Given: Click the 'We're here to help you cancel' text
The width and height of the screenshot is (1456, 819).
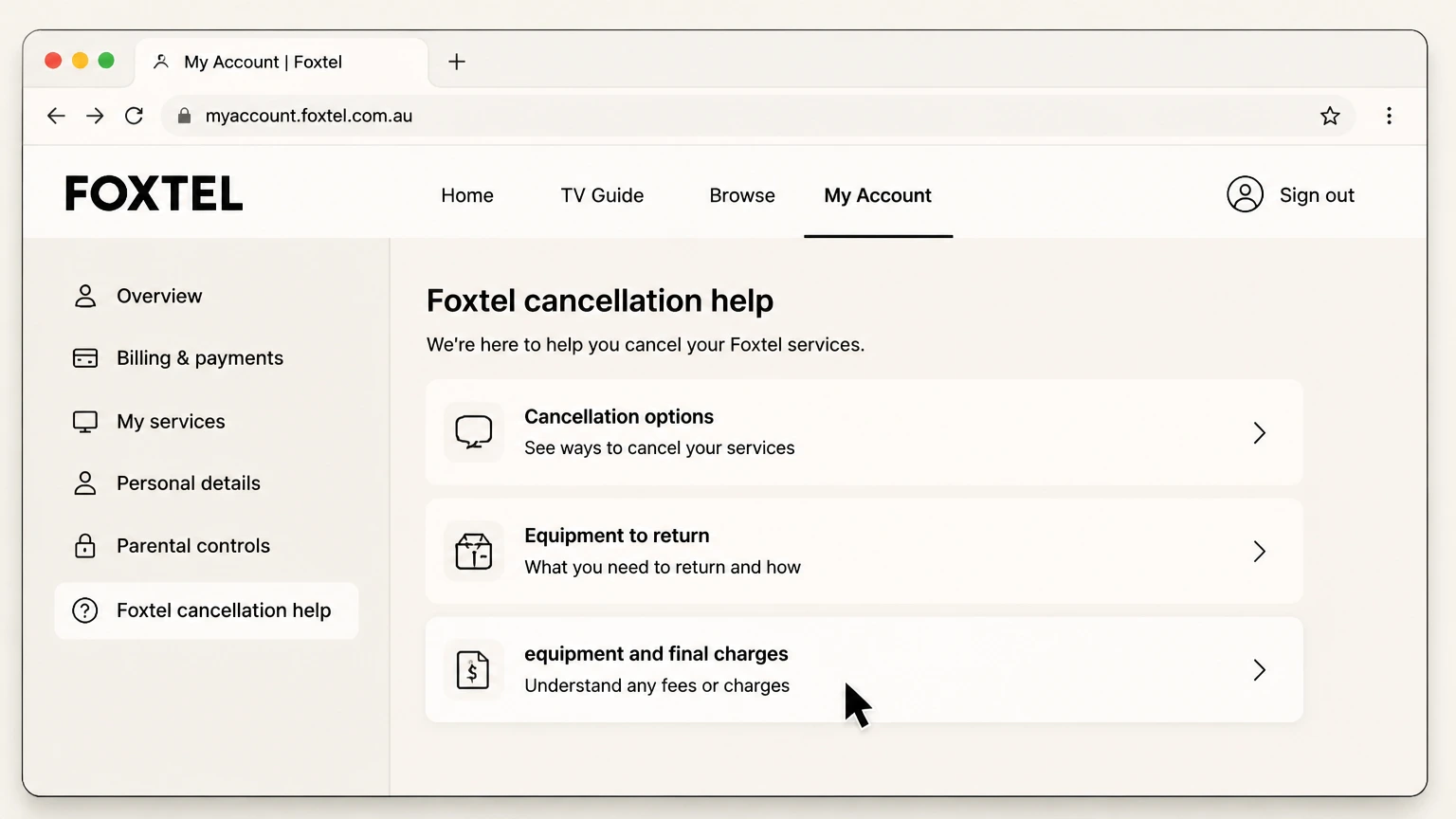Looking at the screenshot, I should pyautogui.click(x=646, y=344).
